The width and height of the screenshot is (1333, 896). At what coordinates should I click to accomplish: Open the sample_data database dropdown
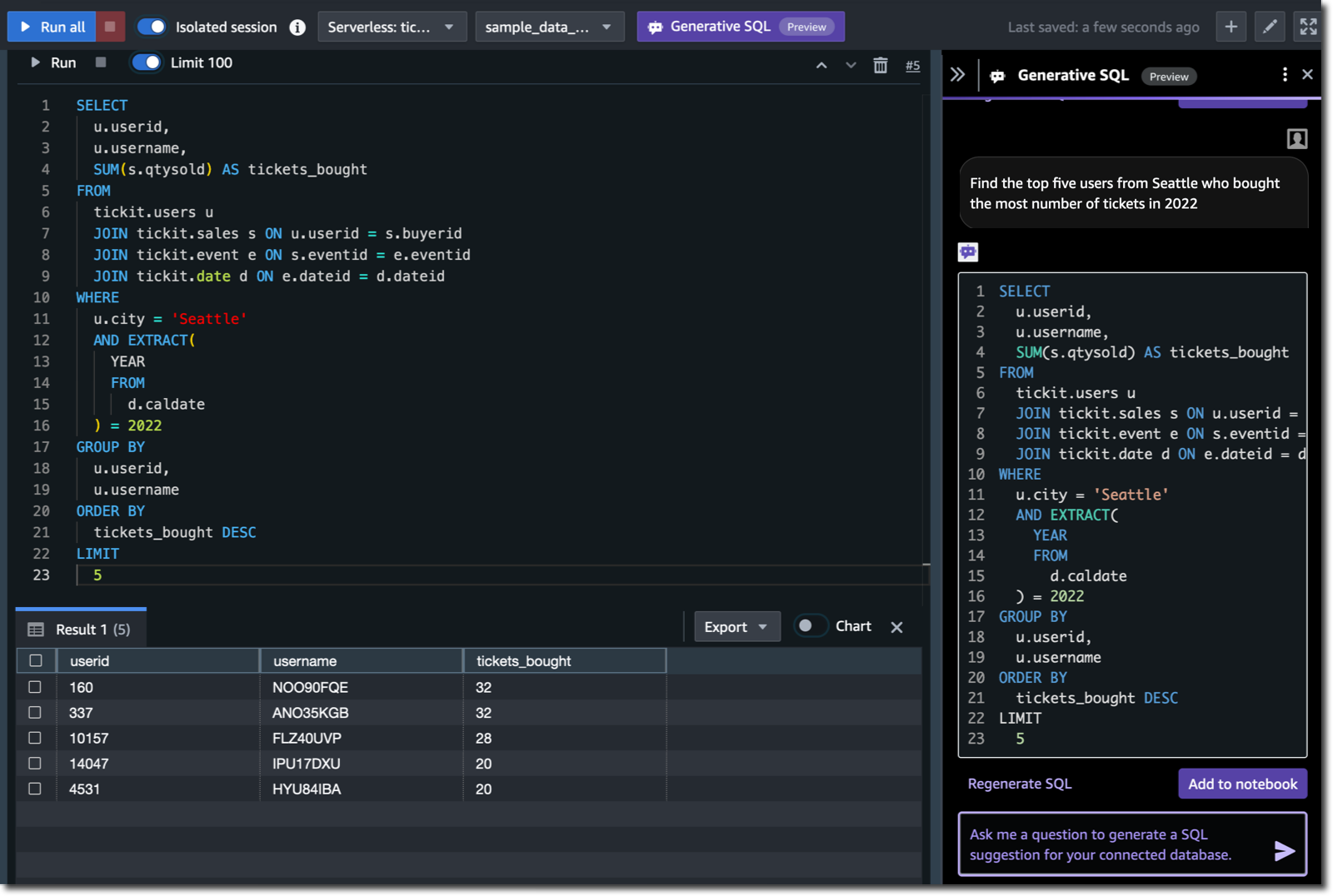[548, 27]
